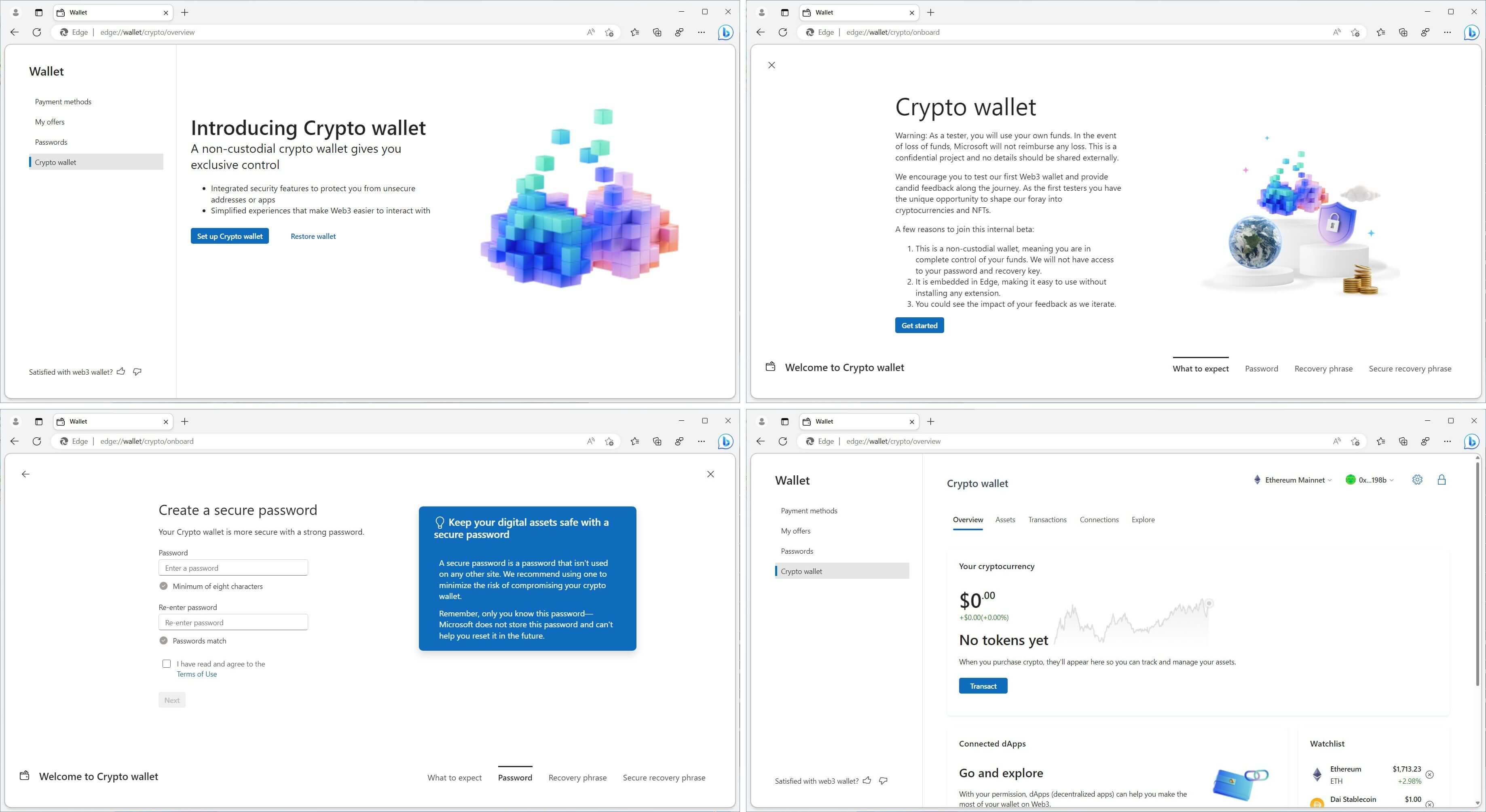
Task: Click thumbs down icon in bottom-right window
Action: (x=883, y=780)
